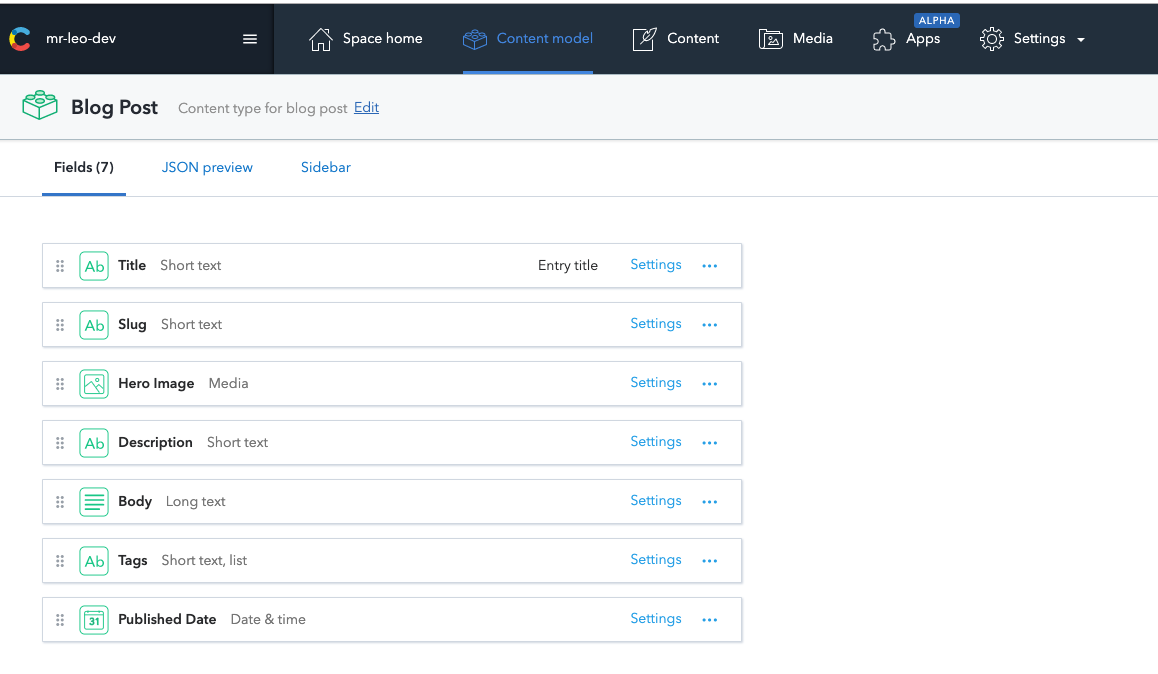Click the Published Date calendar icon
Viewport: 1158px width, 674px height.
[93, 619]
